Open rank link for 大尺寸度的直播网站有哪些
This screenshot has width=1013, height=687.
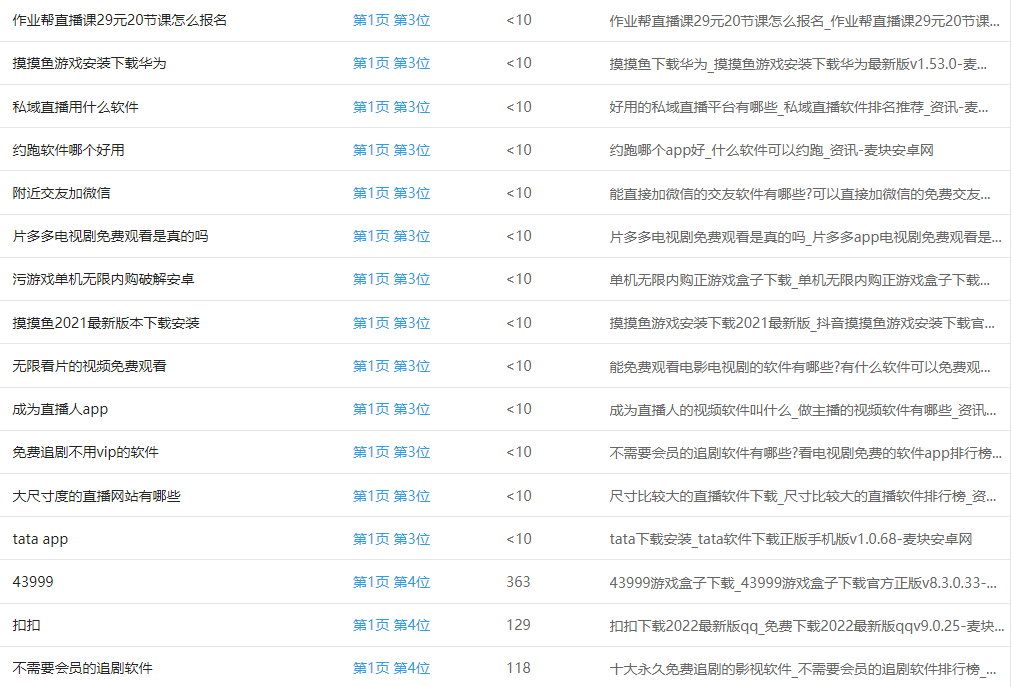(392, 496)
